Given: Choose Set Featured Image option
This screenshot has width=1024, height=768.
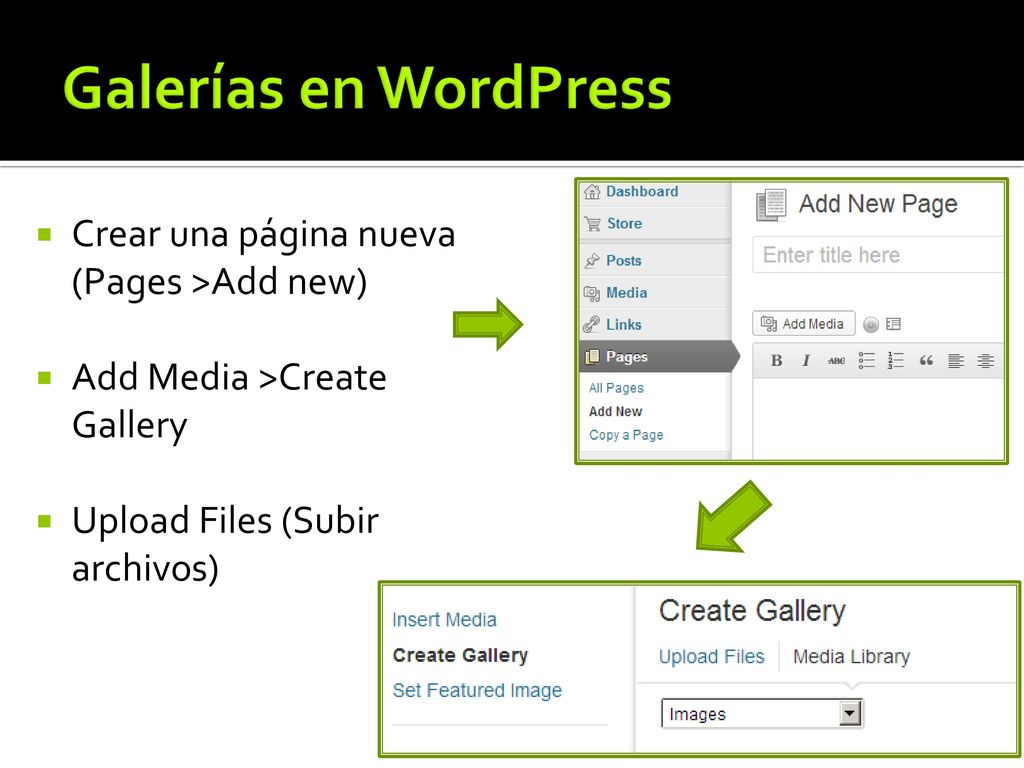Looking at the screenshot, I should (477, 690).
